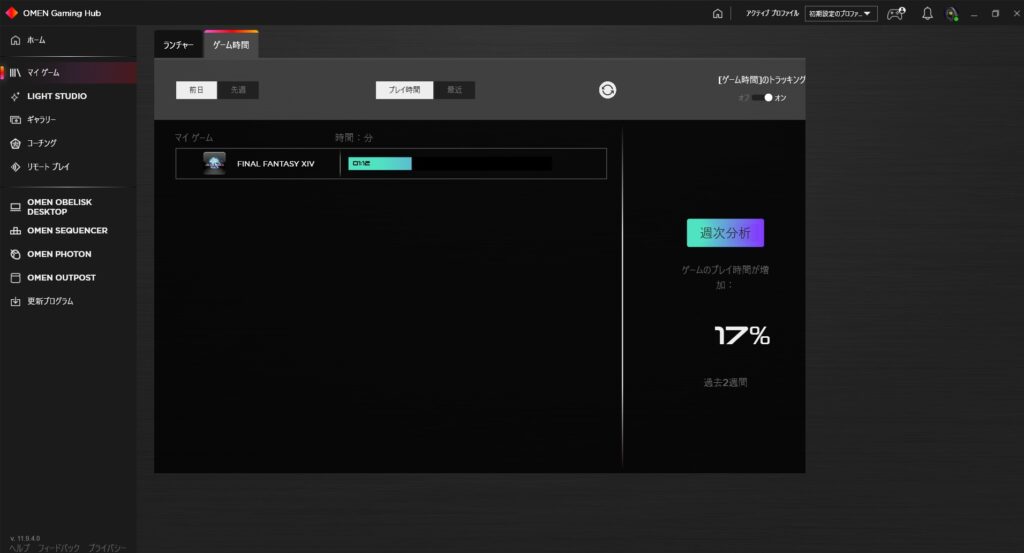1024x553 pixels.
Task: Click the refresh icon for game time
Action: tap(607, 90)
